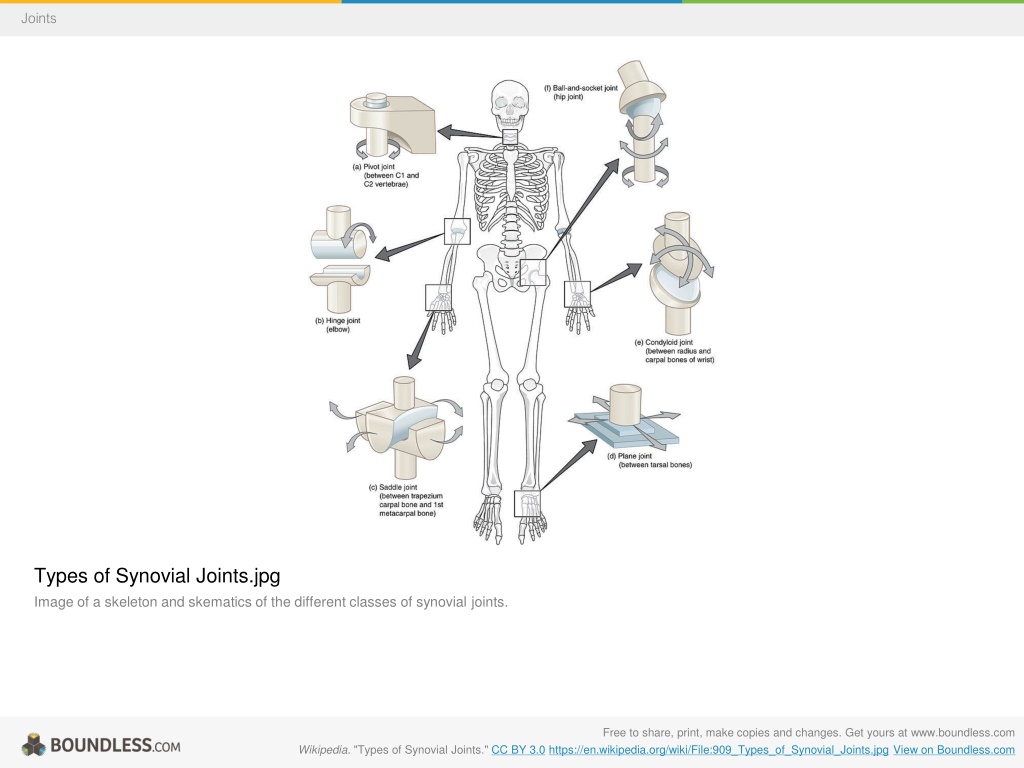
Task: Open the CC BY 3.0 license link
Action: (x=518, y=750)
